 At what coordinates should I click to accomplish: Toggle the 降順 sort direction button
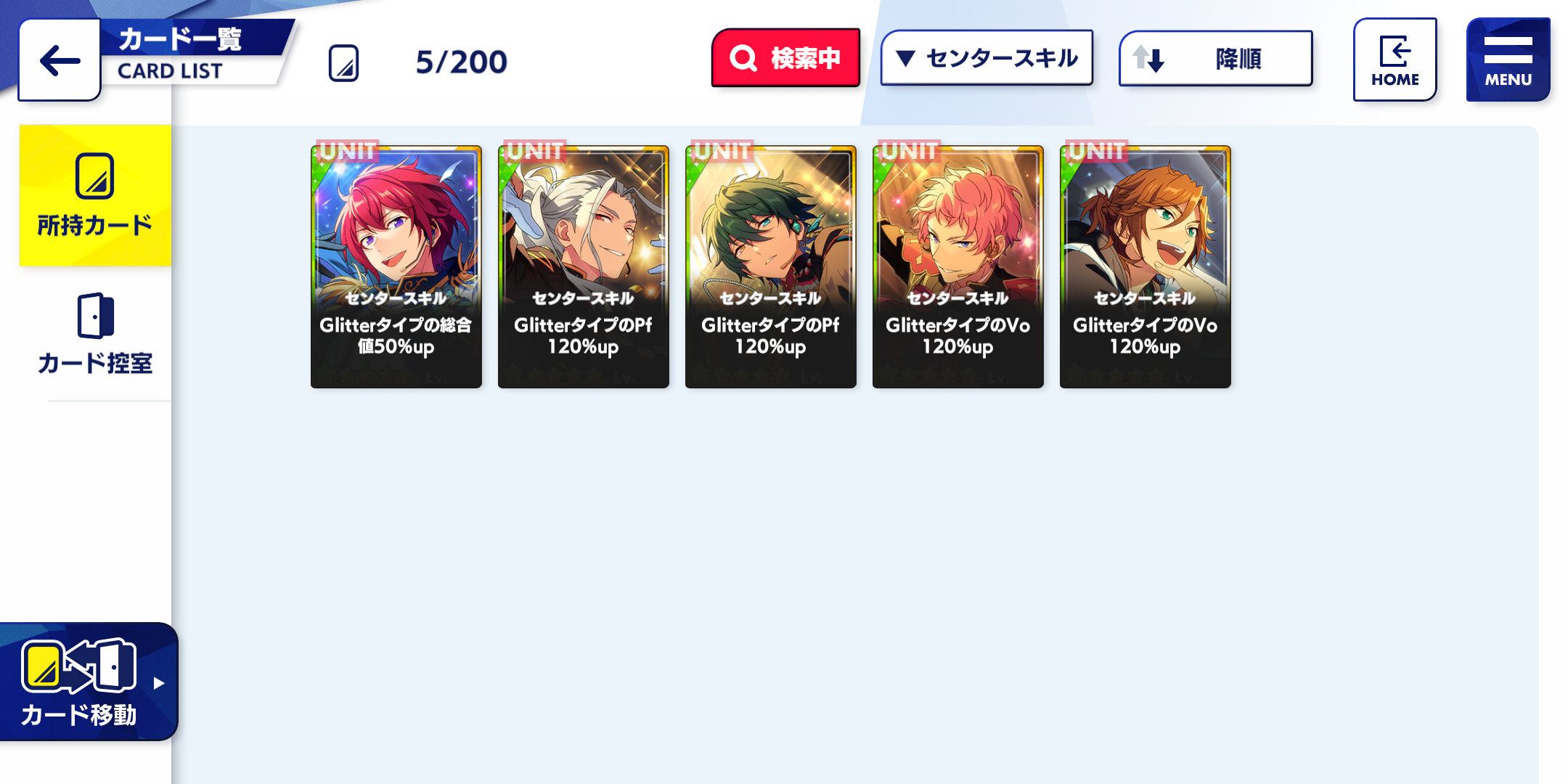pyautogui.click(x=1216, y=59)
